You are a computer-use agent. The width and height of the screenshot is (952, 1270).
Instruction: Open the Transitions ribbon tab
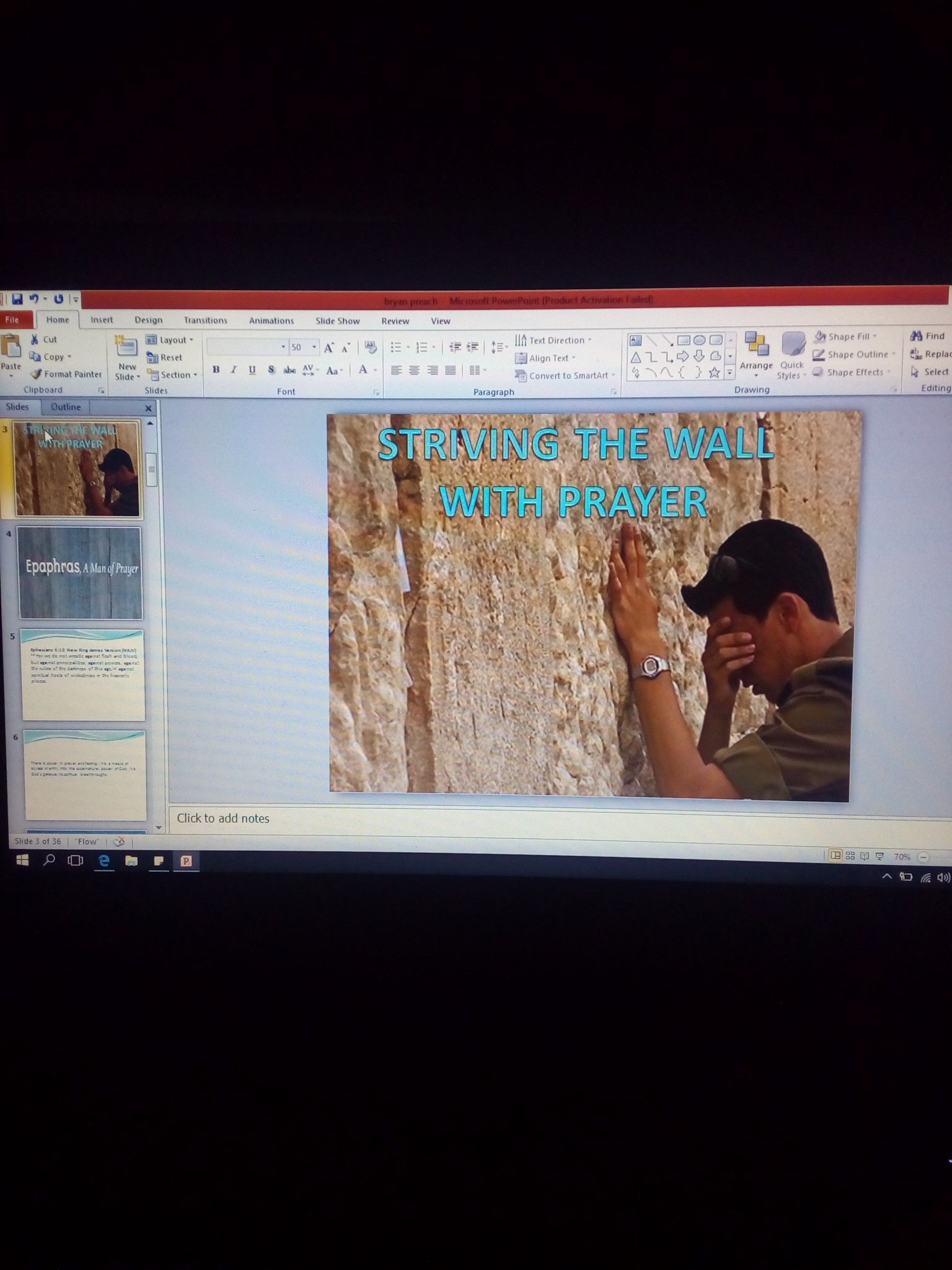(x=205, y=320)
